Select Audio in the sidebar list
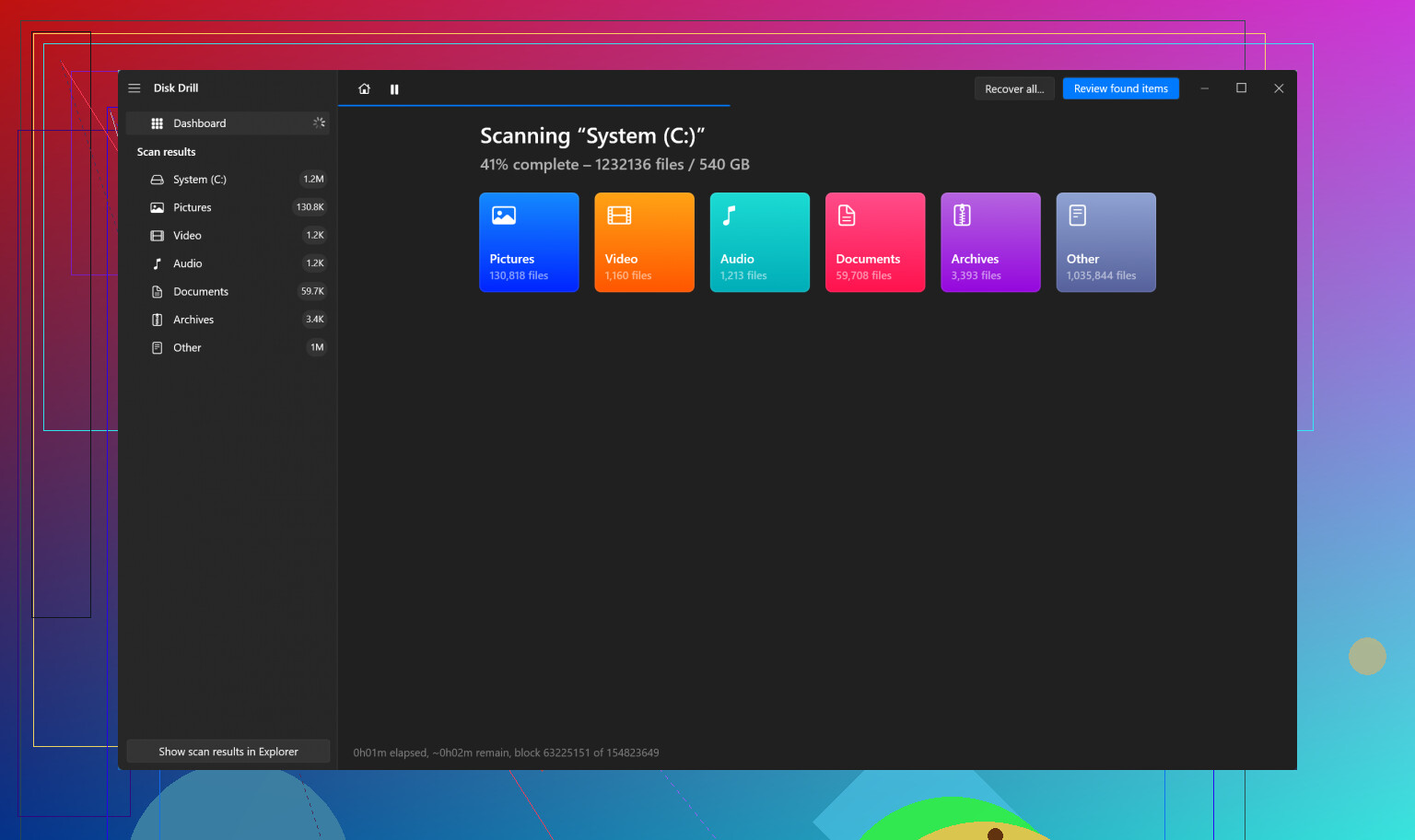The image size is (1415, 840). (x=188, y=264)
